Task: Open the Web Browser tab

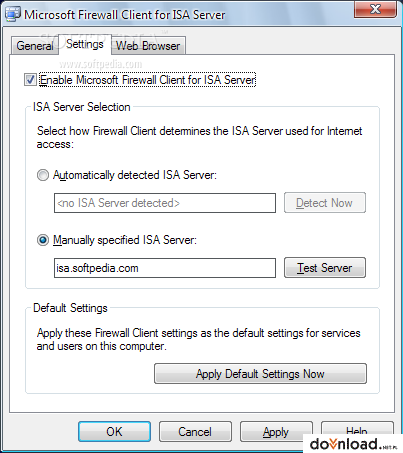Action: (x=148, y=46)
